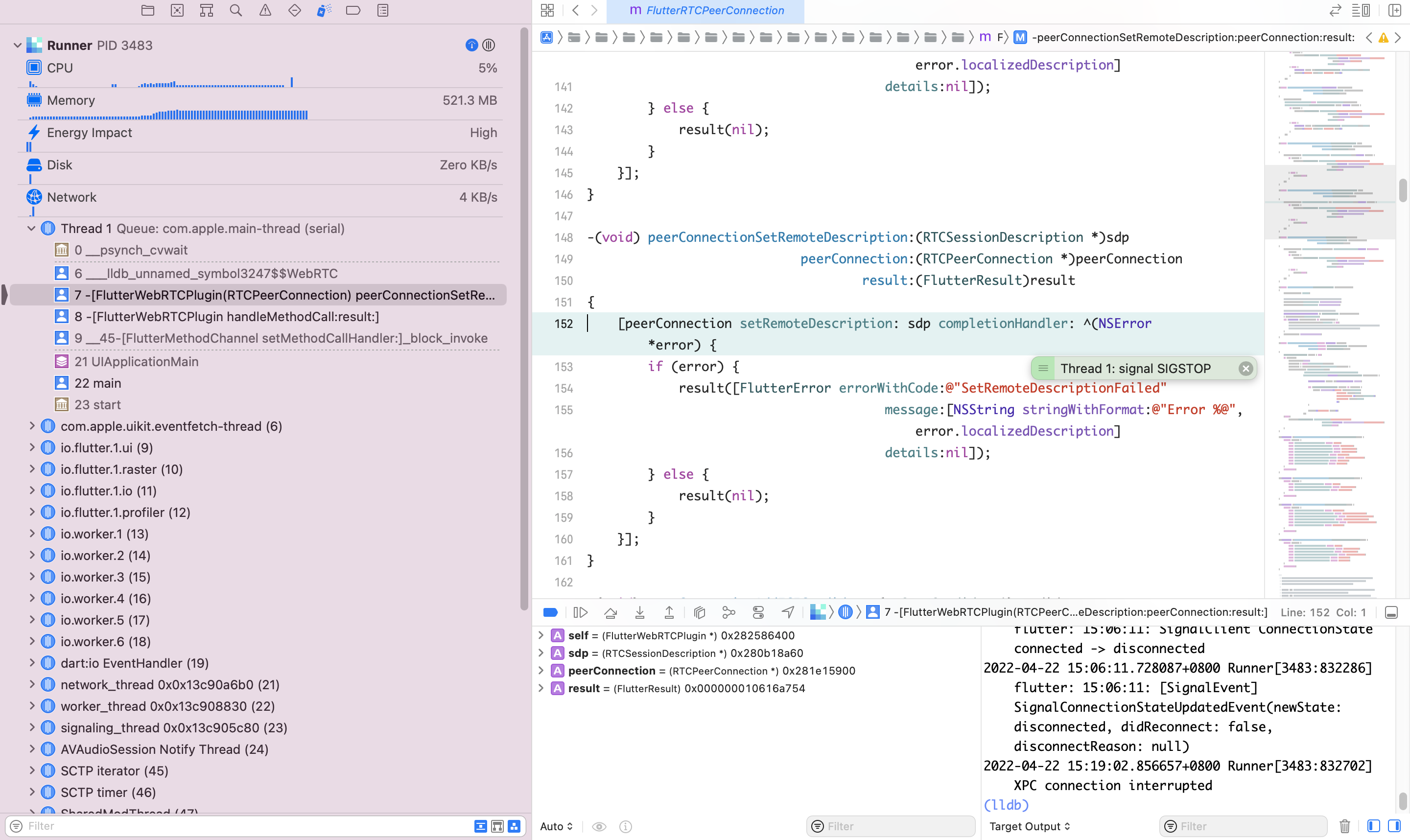Open the Report navigator

(x=382, y=10)
